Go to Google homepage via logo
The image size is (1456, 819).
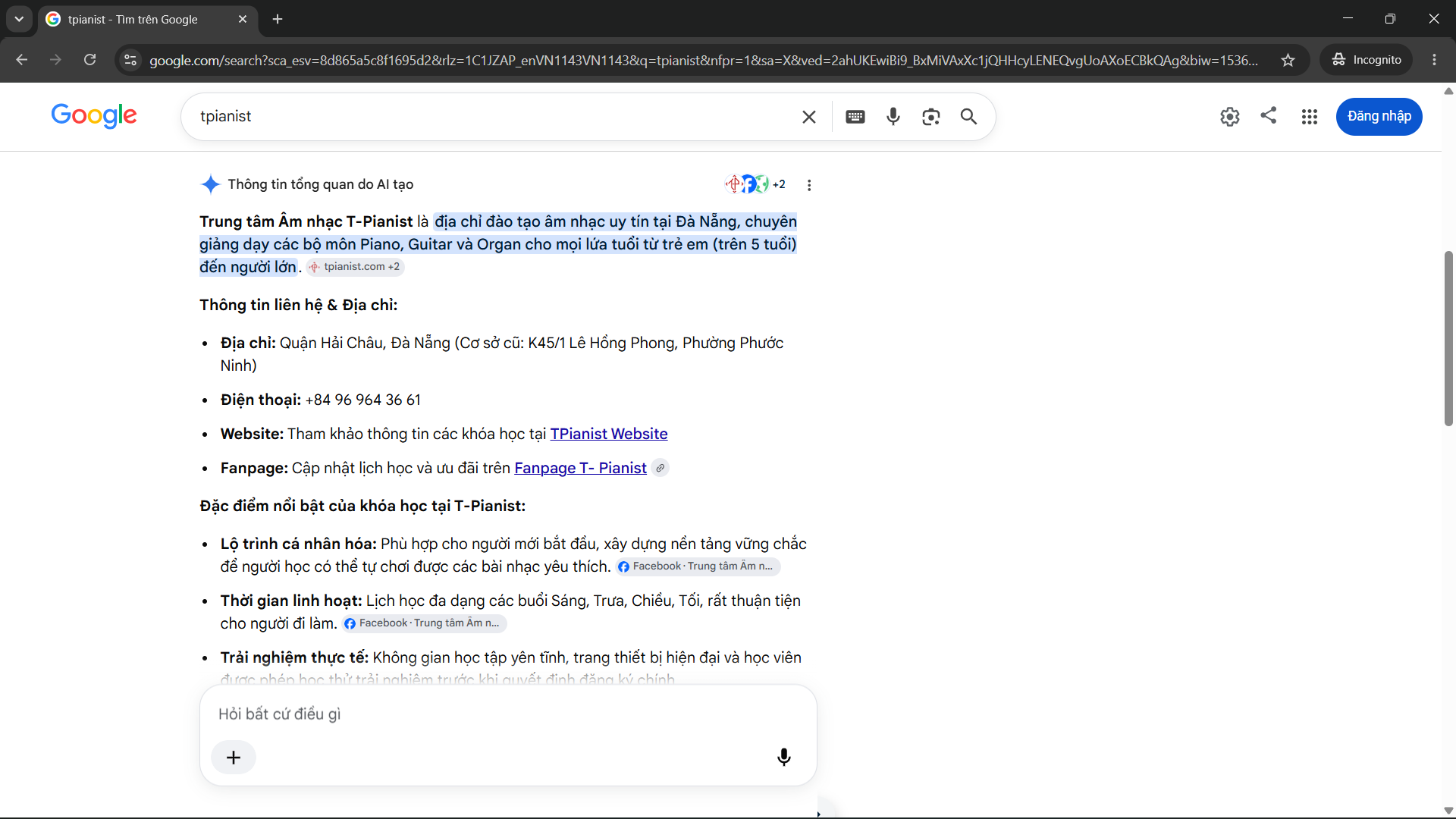94,115
